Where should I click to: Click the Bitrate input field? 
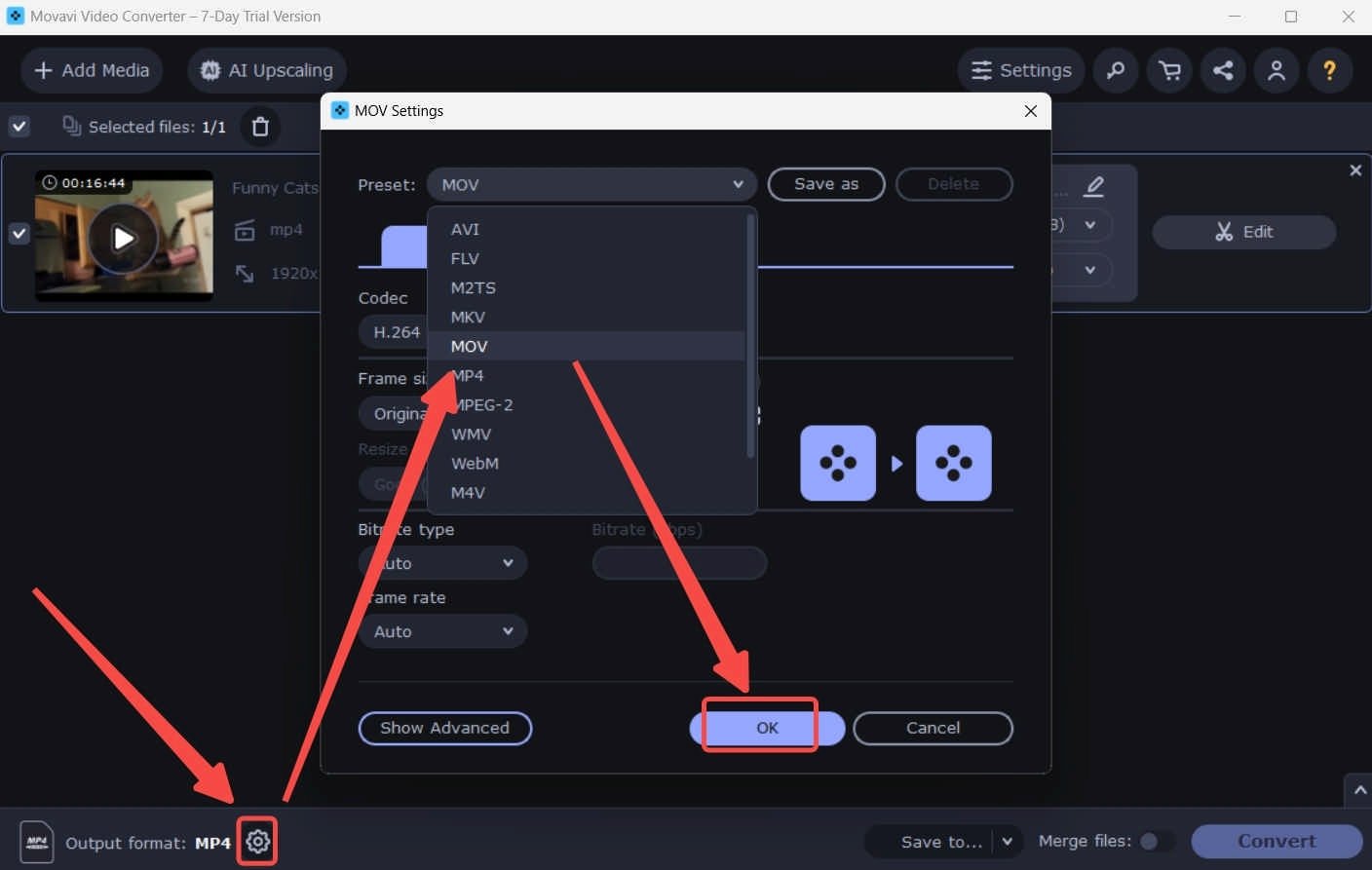coord(679,563)
